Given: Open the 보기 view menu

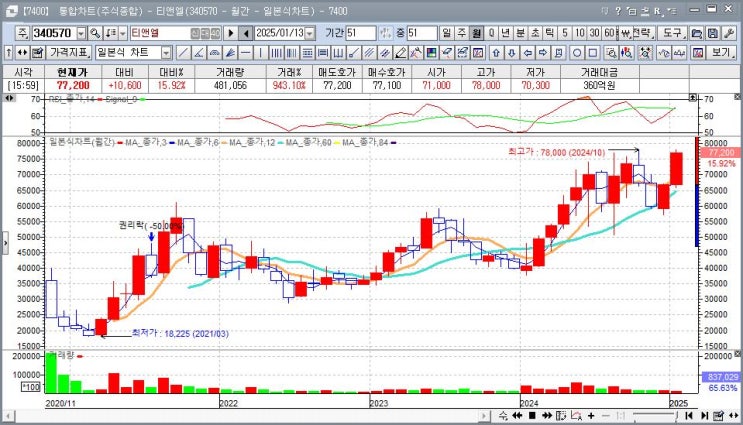Looking at the screenshot, I should (x=722, y=53).
